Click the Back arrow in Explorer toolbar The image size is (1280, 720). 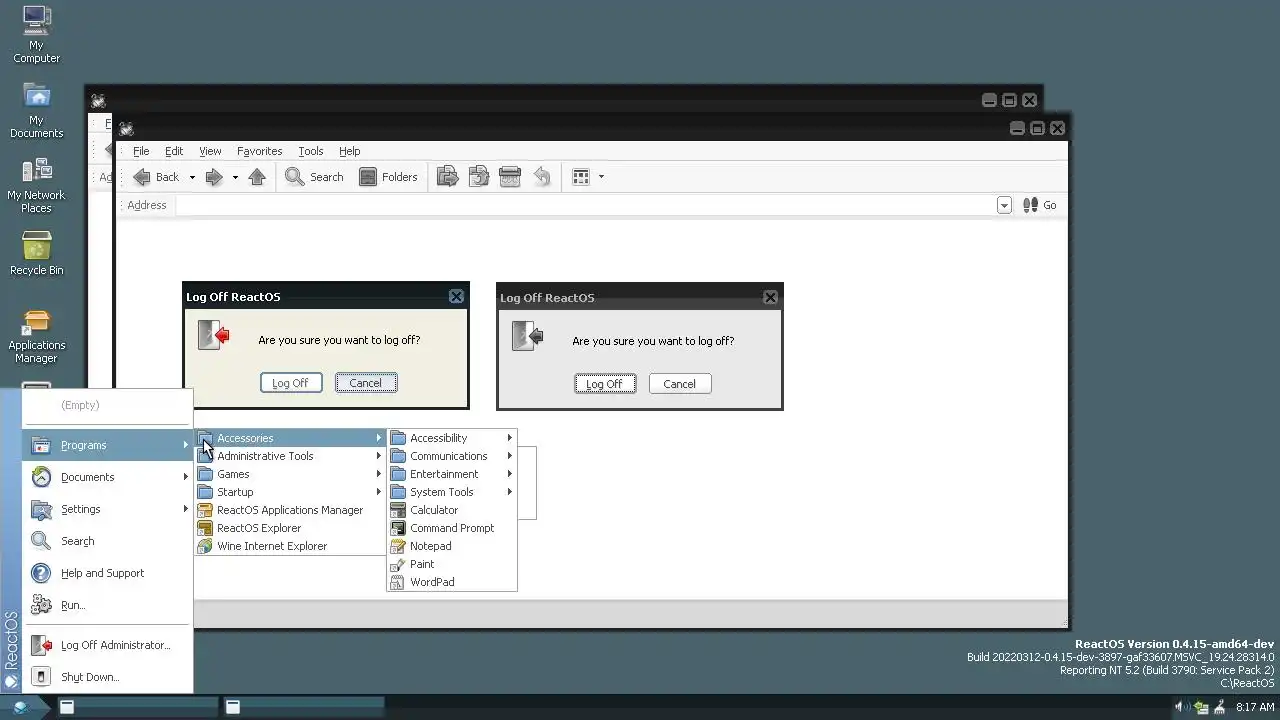coord(156,177)
